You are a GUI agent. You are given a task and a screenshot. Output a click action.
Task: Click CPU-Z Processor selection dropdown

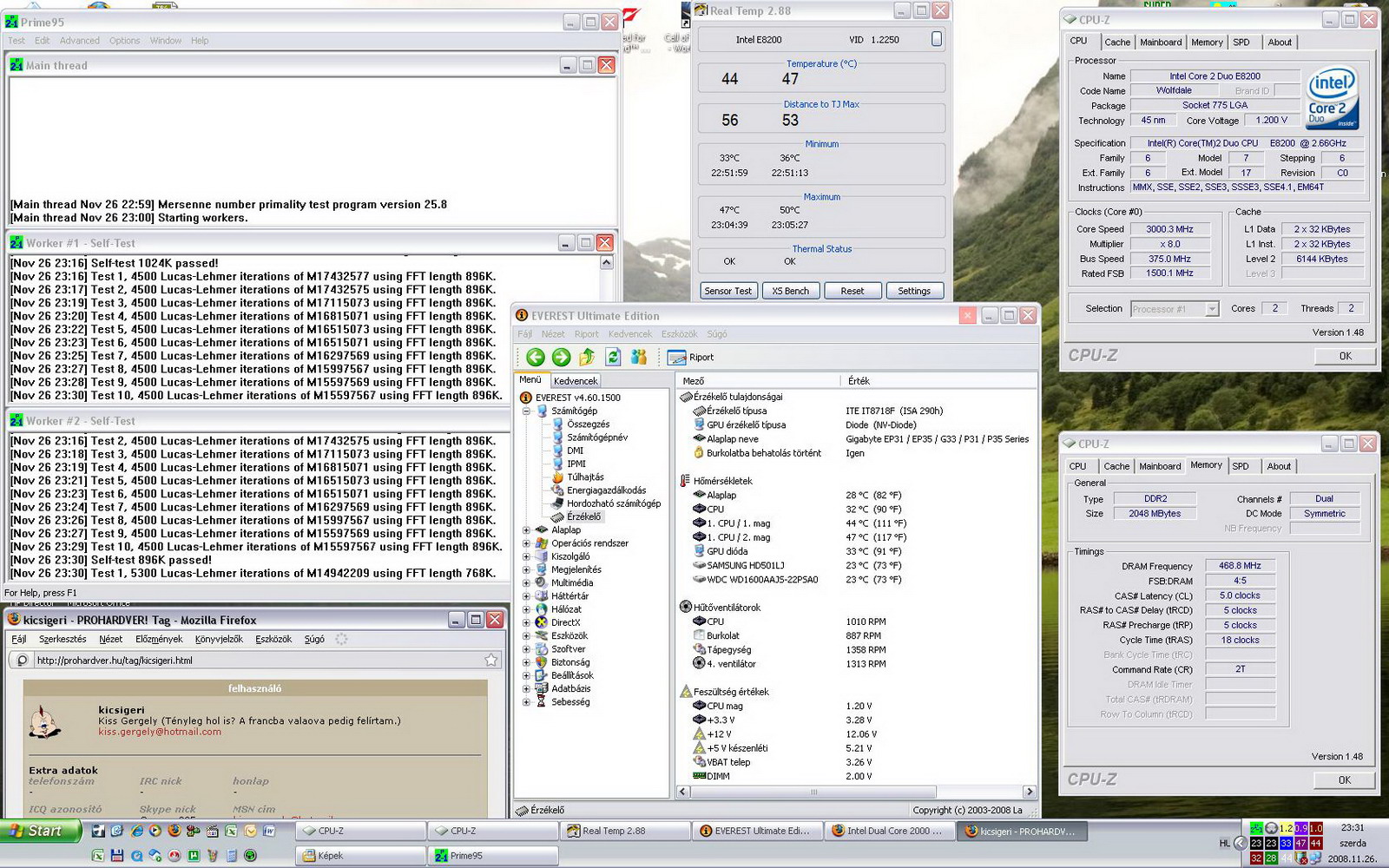click(x=1175, y=309)
